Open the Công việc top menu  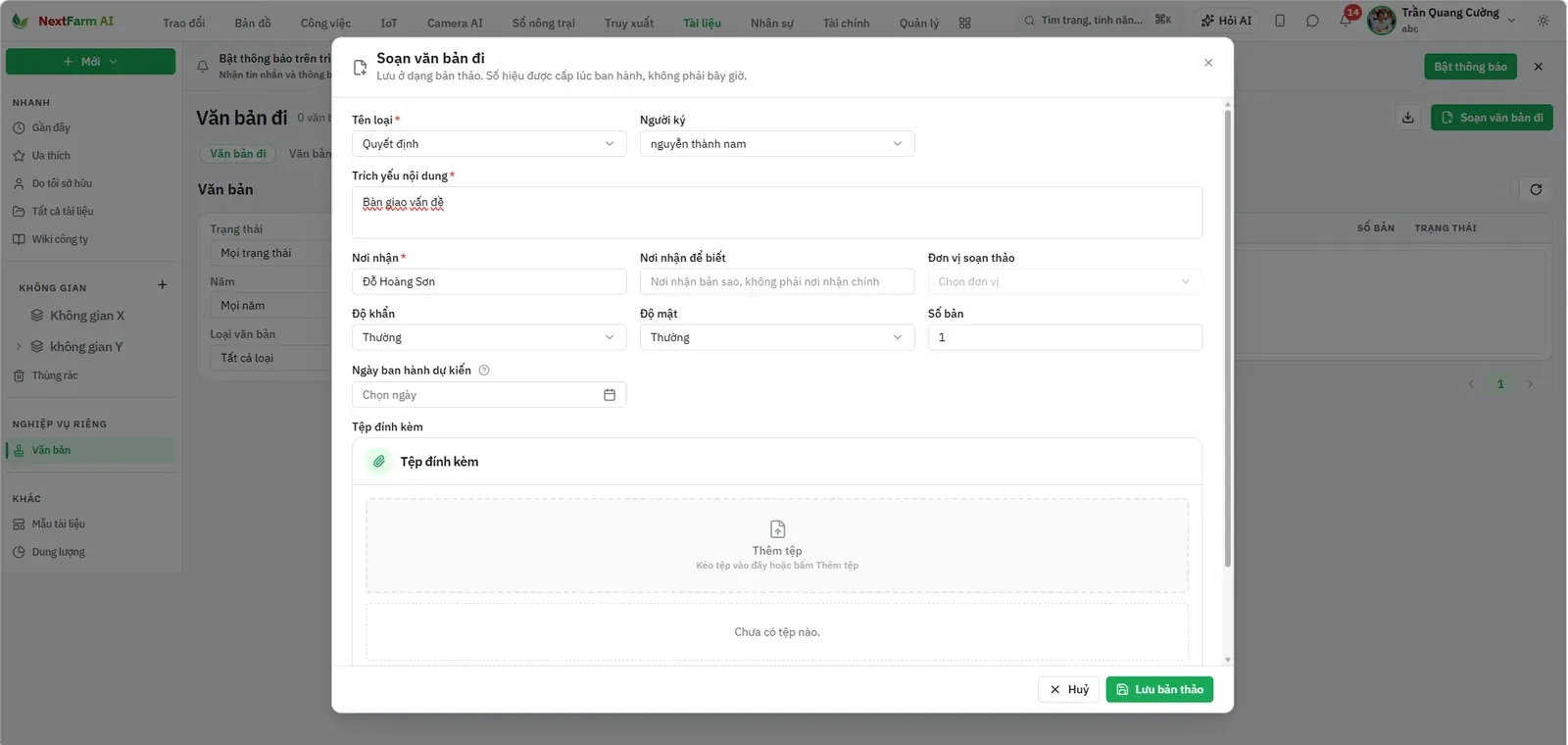(x=325, y=23)
